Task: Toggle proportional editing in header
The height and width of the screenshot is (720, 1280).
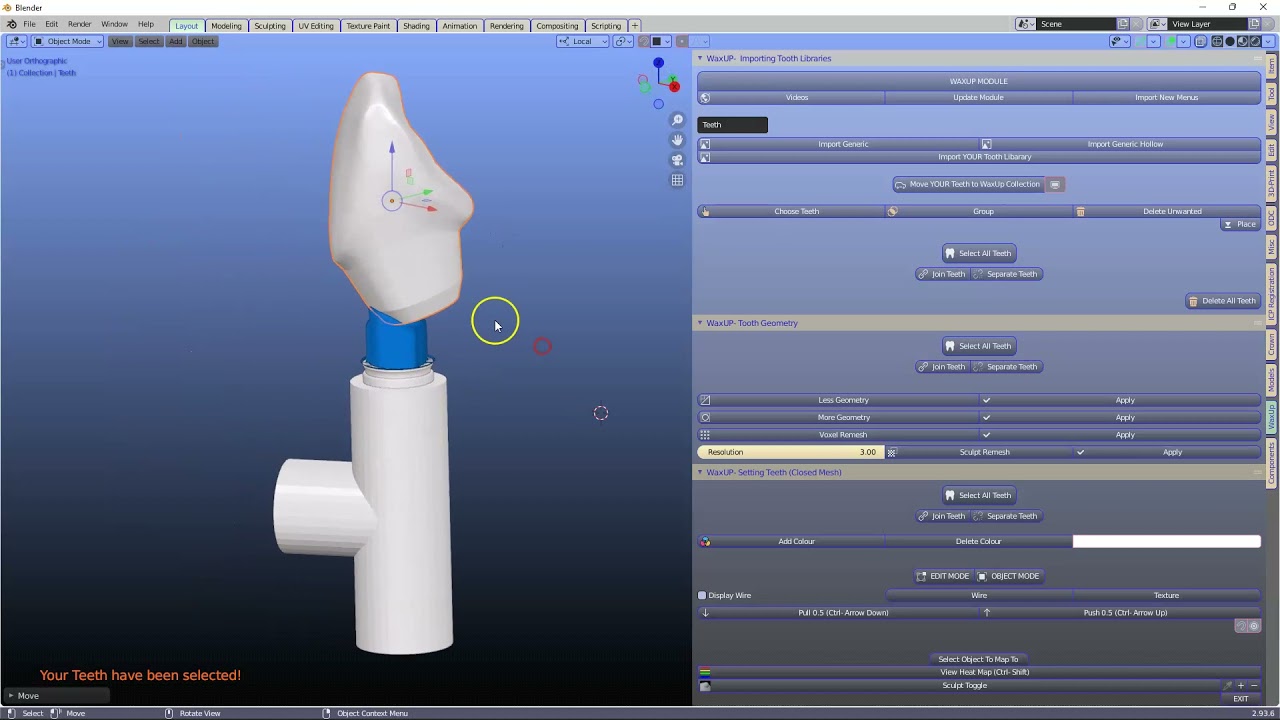Action: click(682, 41)
